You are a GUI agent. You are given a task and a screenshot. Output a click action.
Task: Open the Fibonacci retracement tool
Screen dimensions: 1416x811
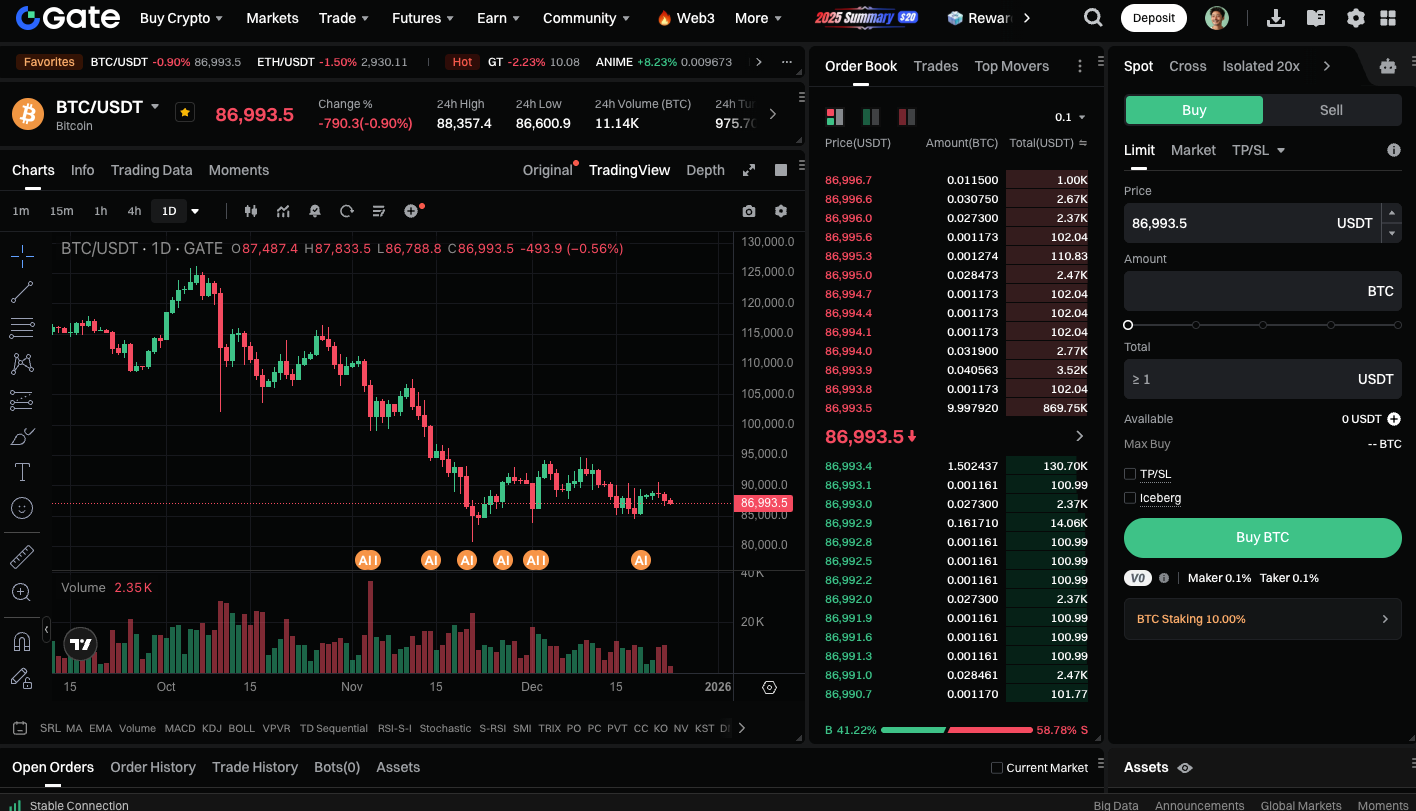coord(22,328)
